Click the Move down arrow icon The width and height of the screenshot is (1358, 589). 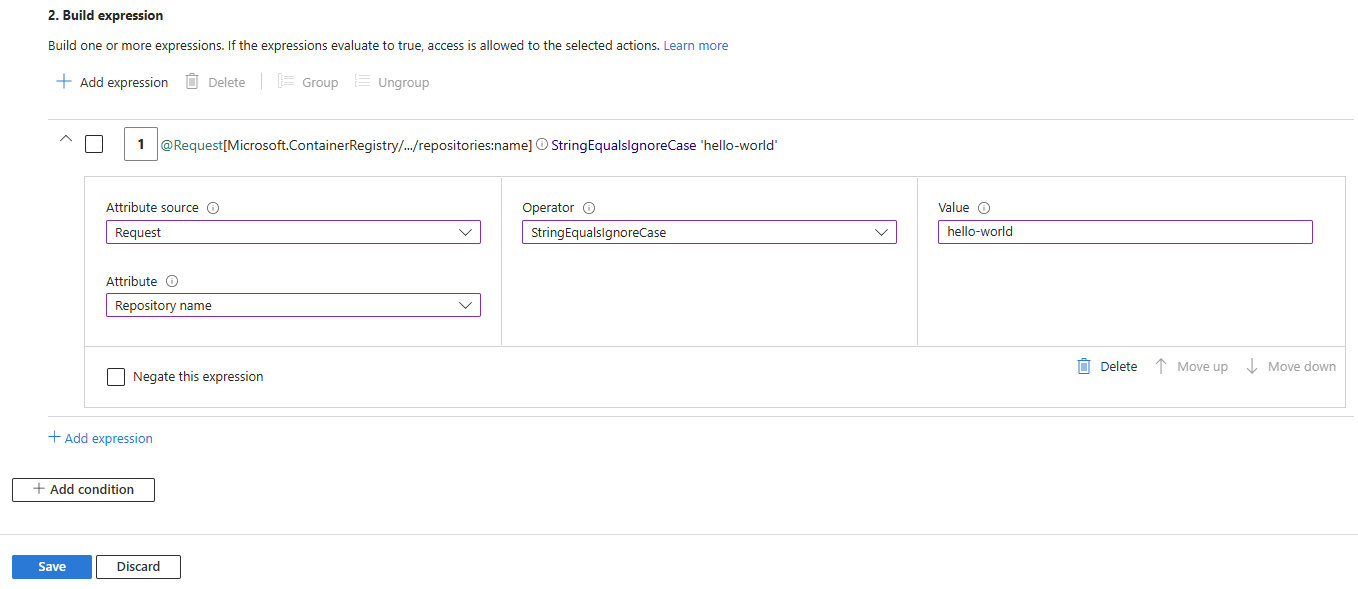point(1252,366)
